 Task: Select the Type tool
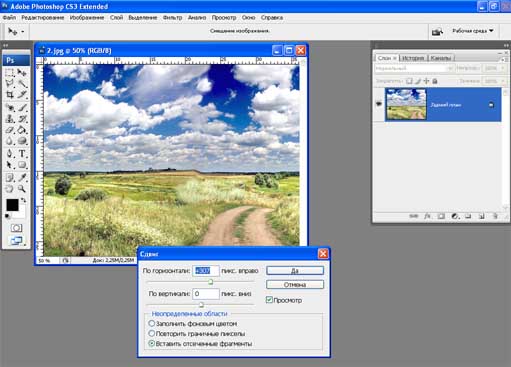coord(22,154)
